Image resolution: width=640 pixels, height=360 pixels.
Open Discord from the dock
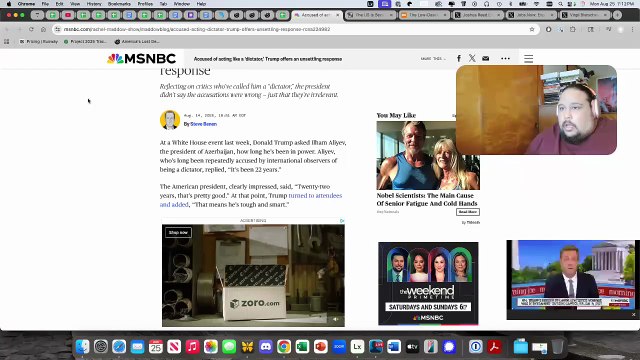pyautogui.click(x=266, y=347)
